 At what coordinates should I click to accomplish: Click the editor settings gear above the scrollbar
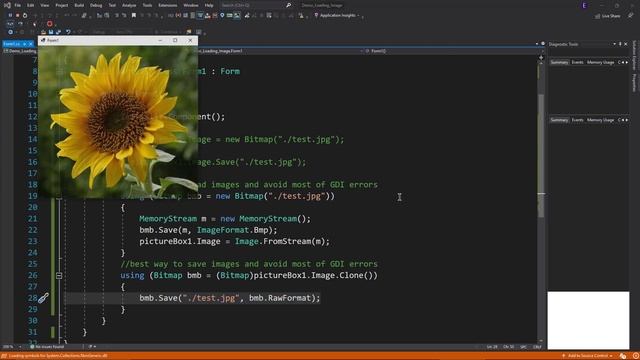[x=543, y=44]
